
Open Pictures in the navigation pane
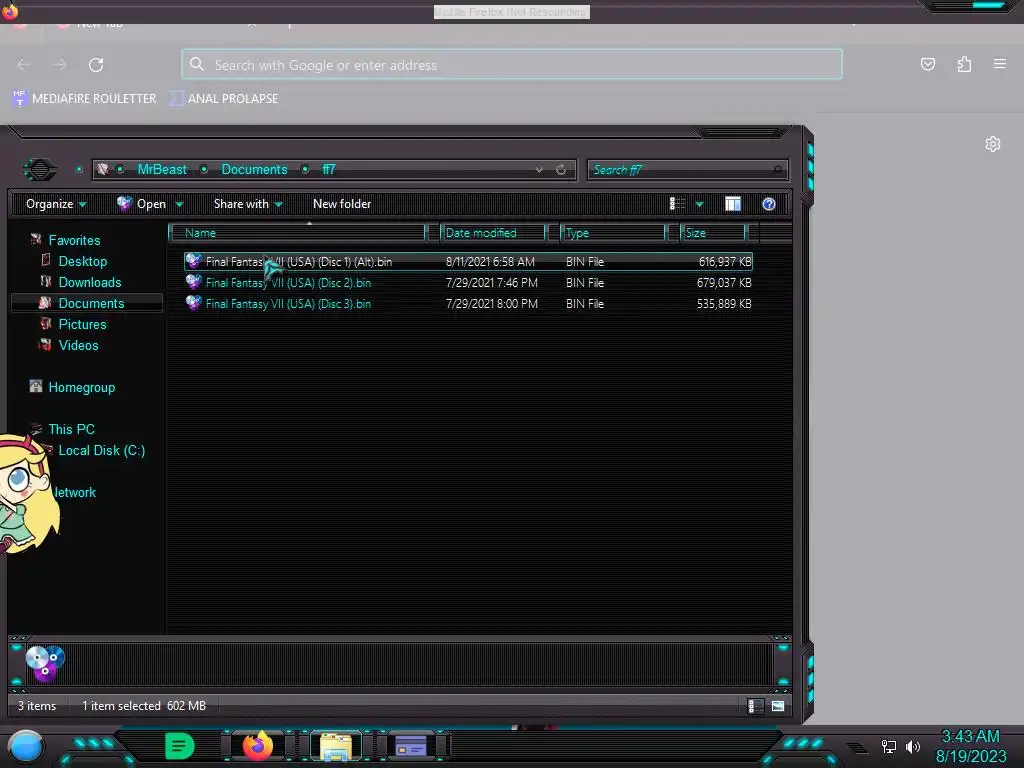coord(82,324)
